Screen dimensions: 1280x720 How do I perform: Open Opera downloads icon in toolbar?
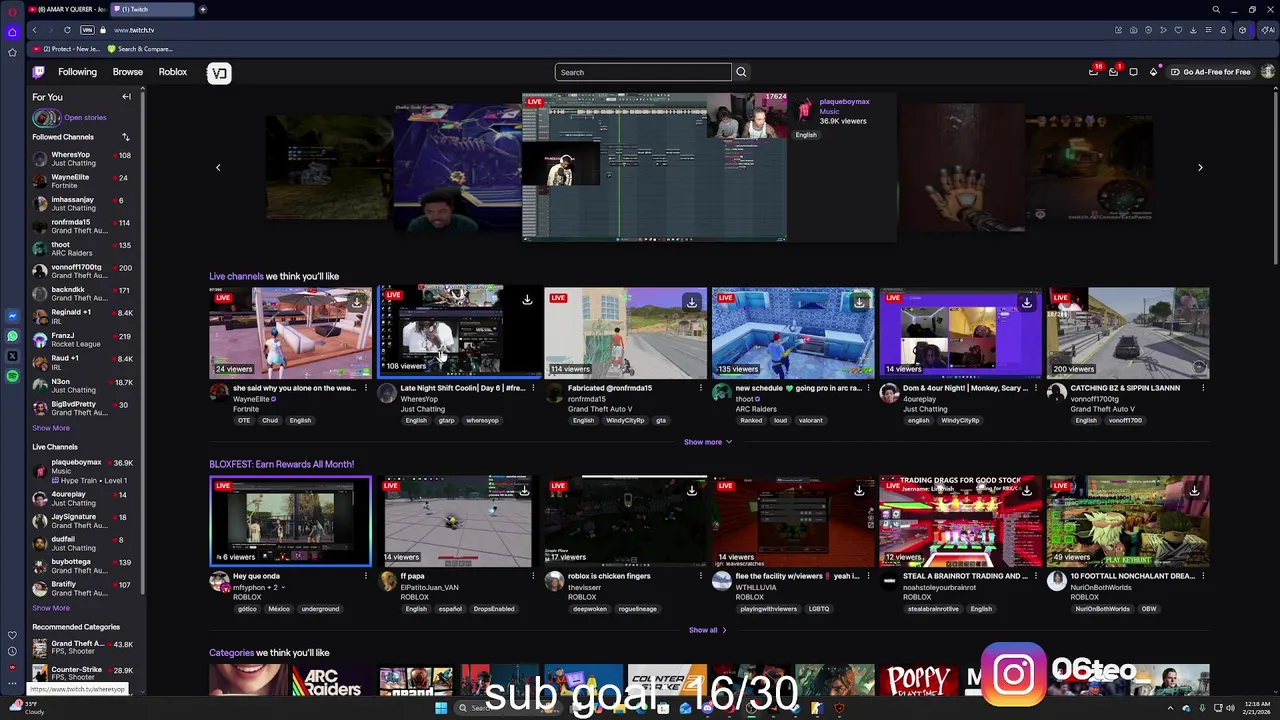(1193, 30)
